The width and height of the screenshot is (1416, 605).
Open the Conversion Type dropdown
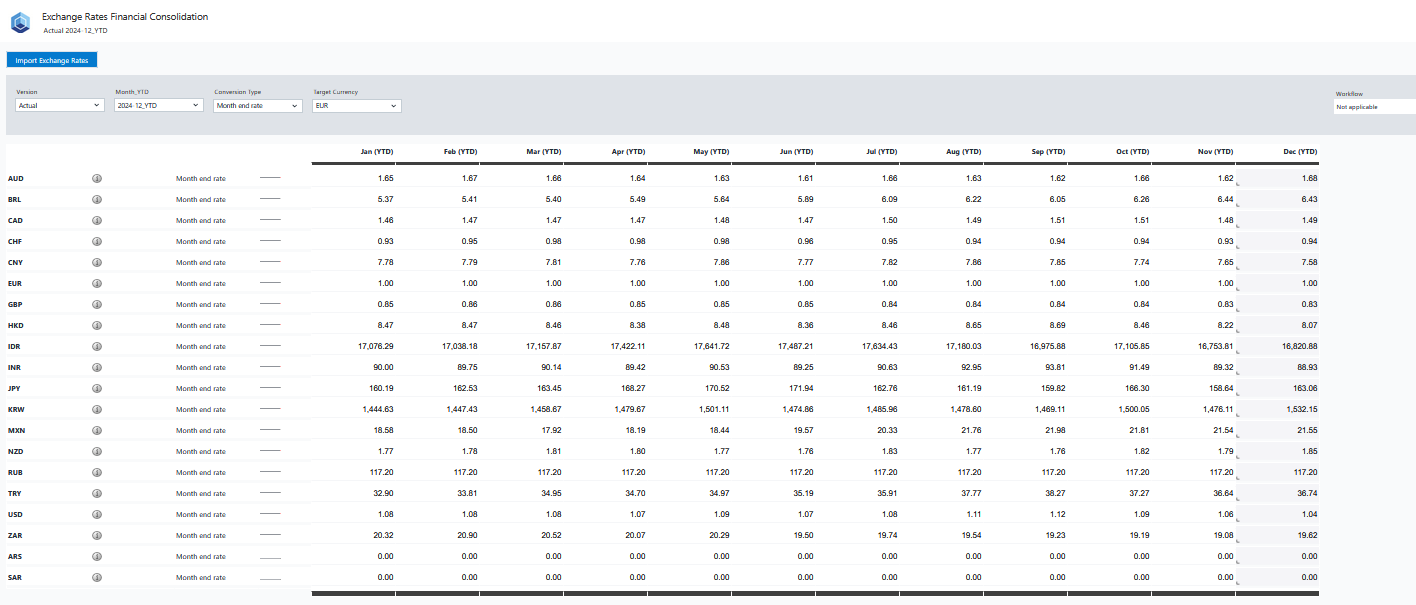(x=256, y=104)
